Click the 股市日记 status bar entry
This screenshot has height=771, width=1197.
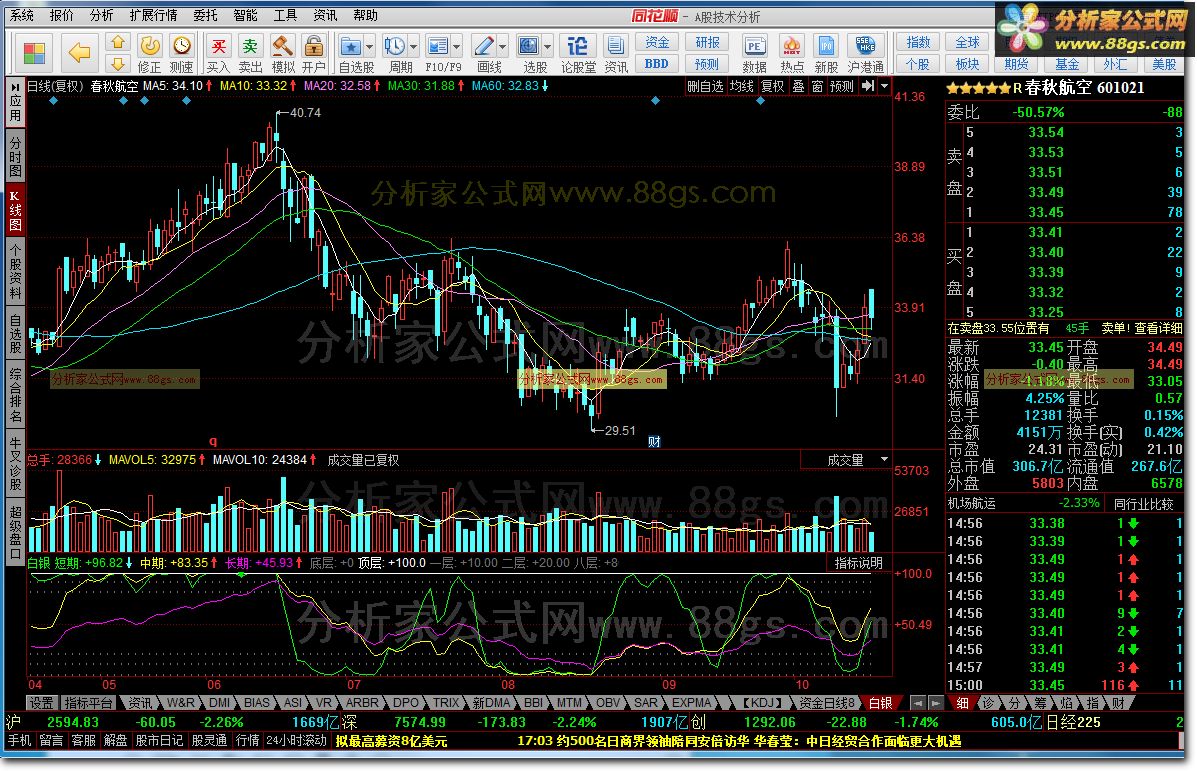coord(160,740)
